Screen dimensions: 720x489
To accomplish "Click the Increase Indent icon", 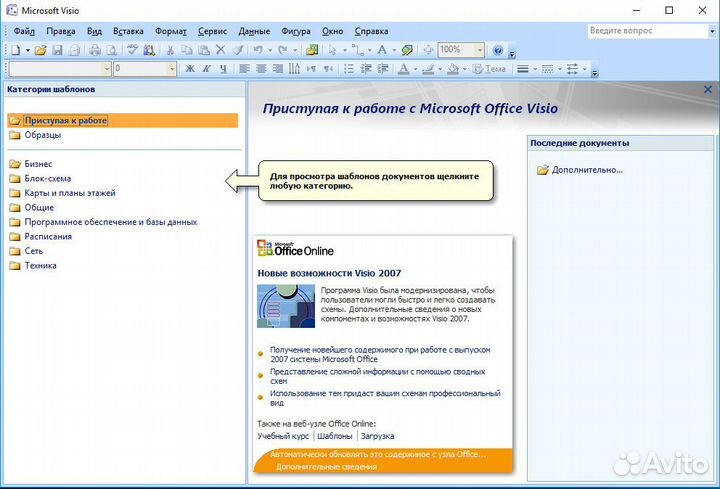I will [382, 69].
